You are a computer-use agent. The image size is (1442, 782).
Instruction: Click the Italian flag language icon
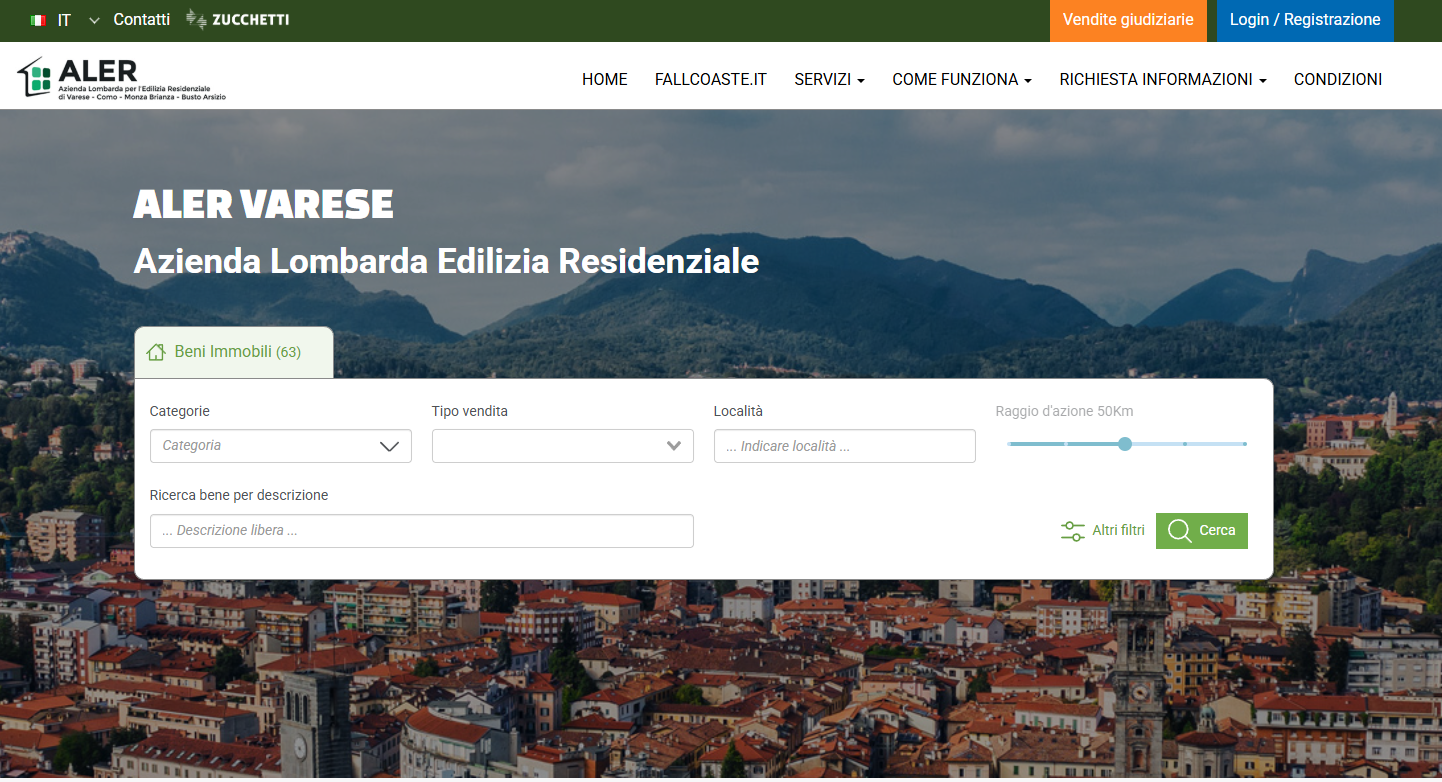point(38,20)
